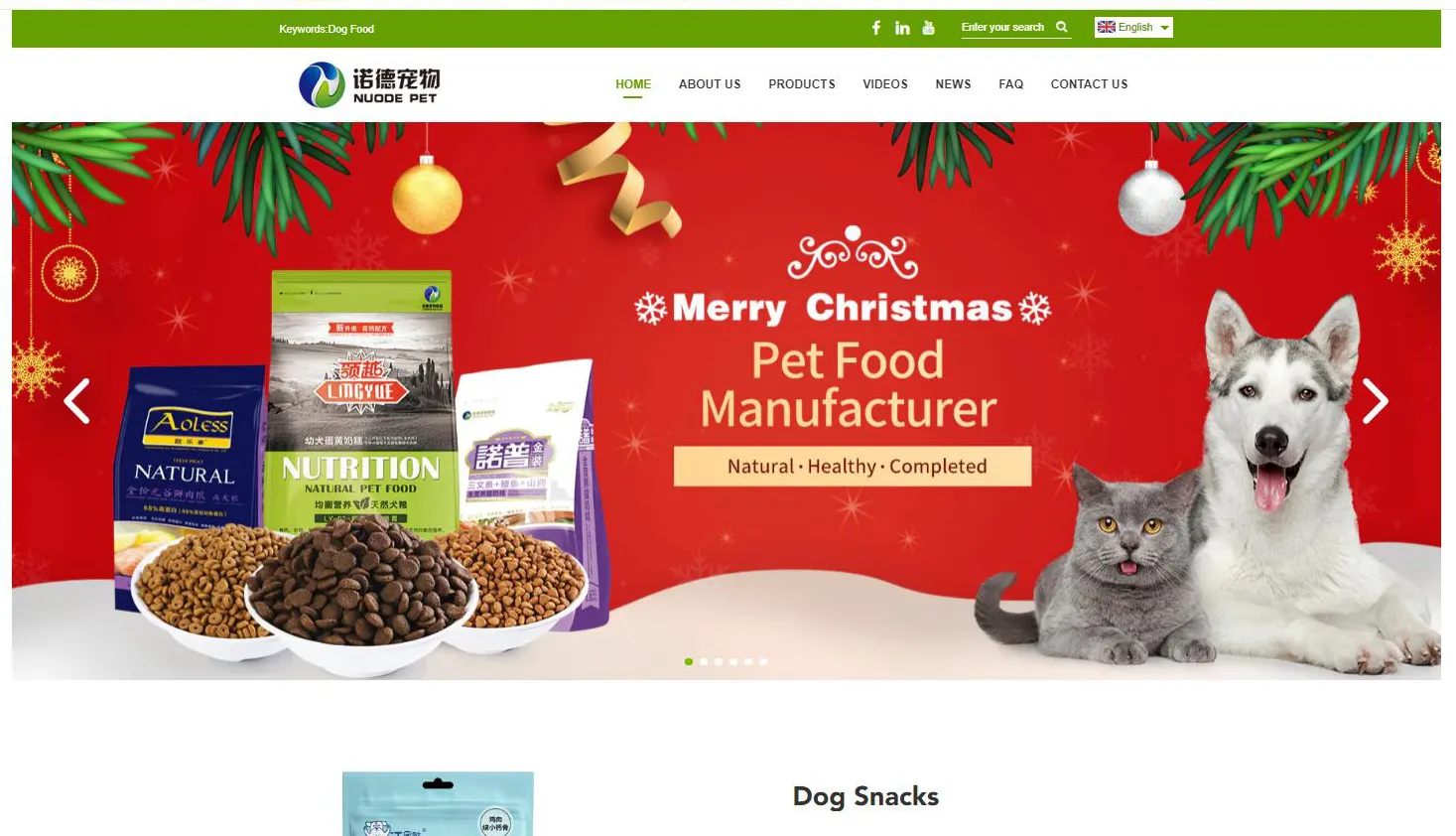Image resolution: width=1456 pixels, height=836 pixels.
Task: Focus the Enter your search field
Action: (x=1003, y=27)
